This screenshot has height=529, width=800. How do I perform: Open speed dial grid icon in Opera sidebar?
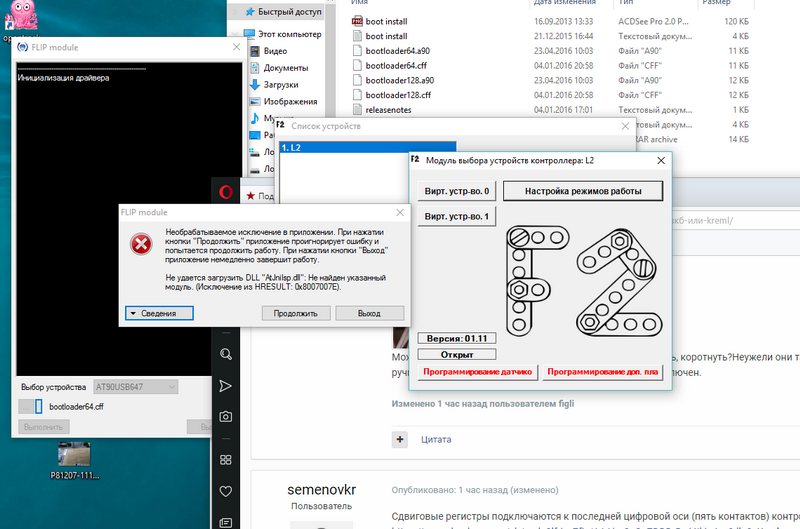(x=226, y=460)
